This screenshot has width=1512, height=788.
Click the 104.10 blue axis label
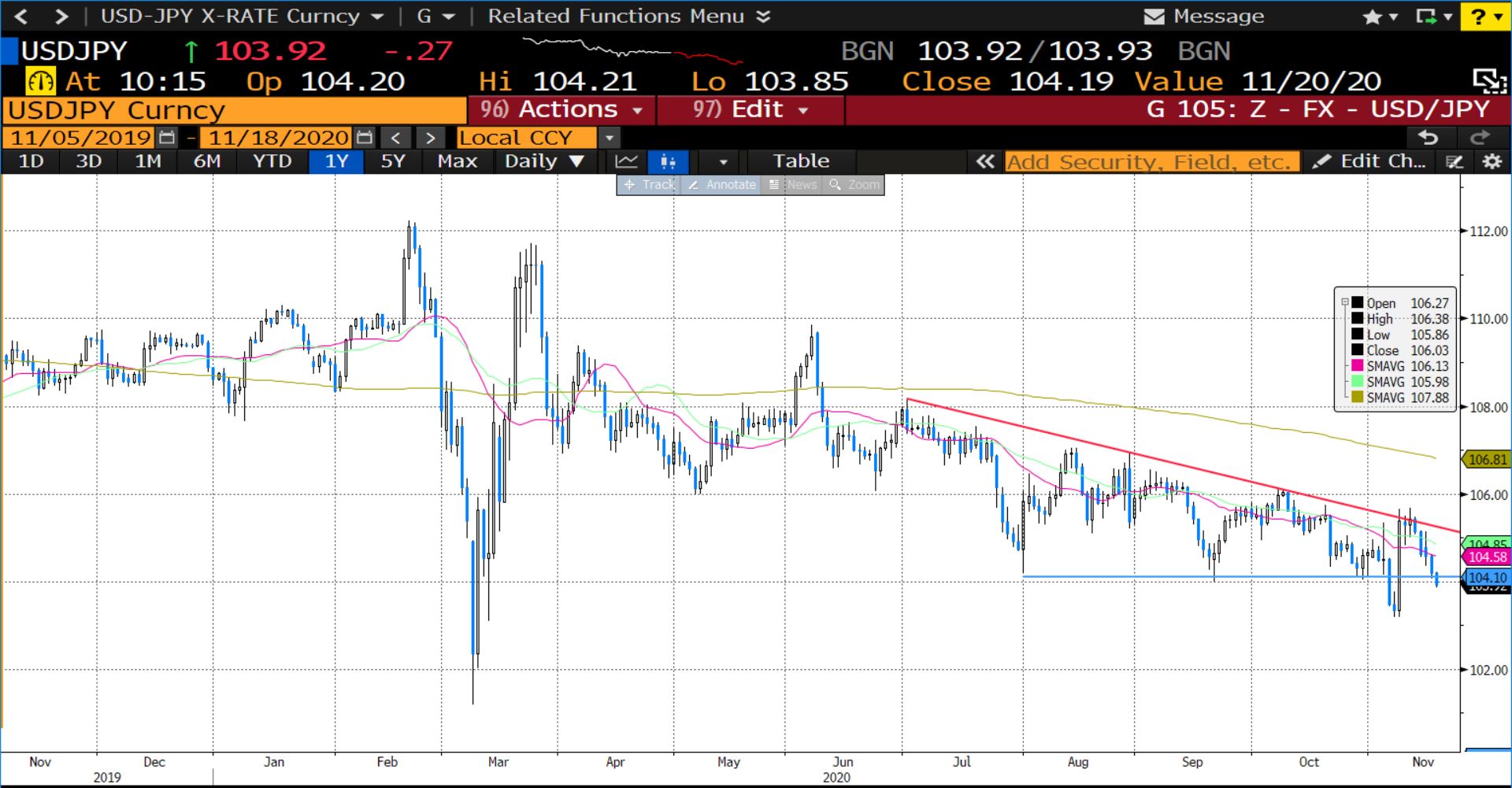click(1485, 578)
